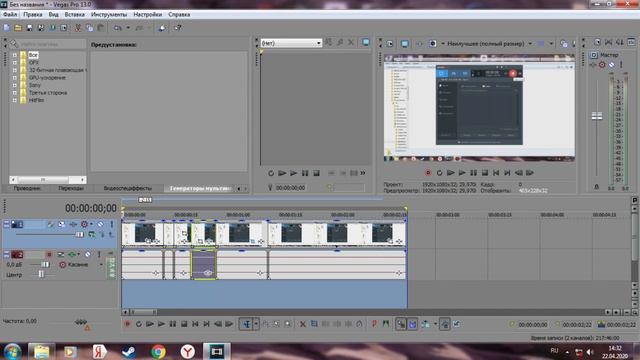Expand the 'Sony' folder
The width and height of the screenshot is (640, 360).
[x=15, y=85]
